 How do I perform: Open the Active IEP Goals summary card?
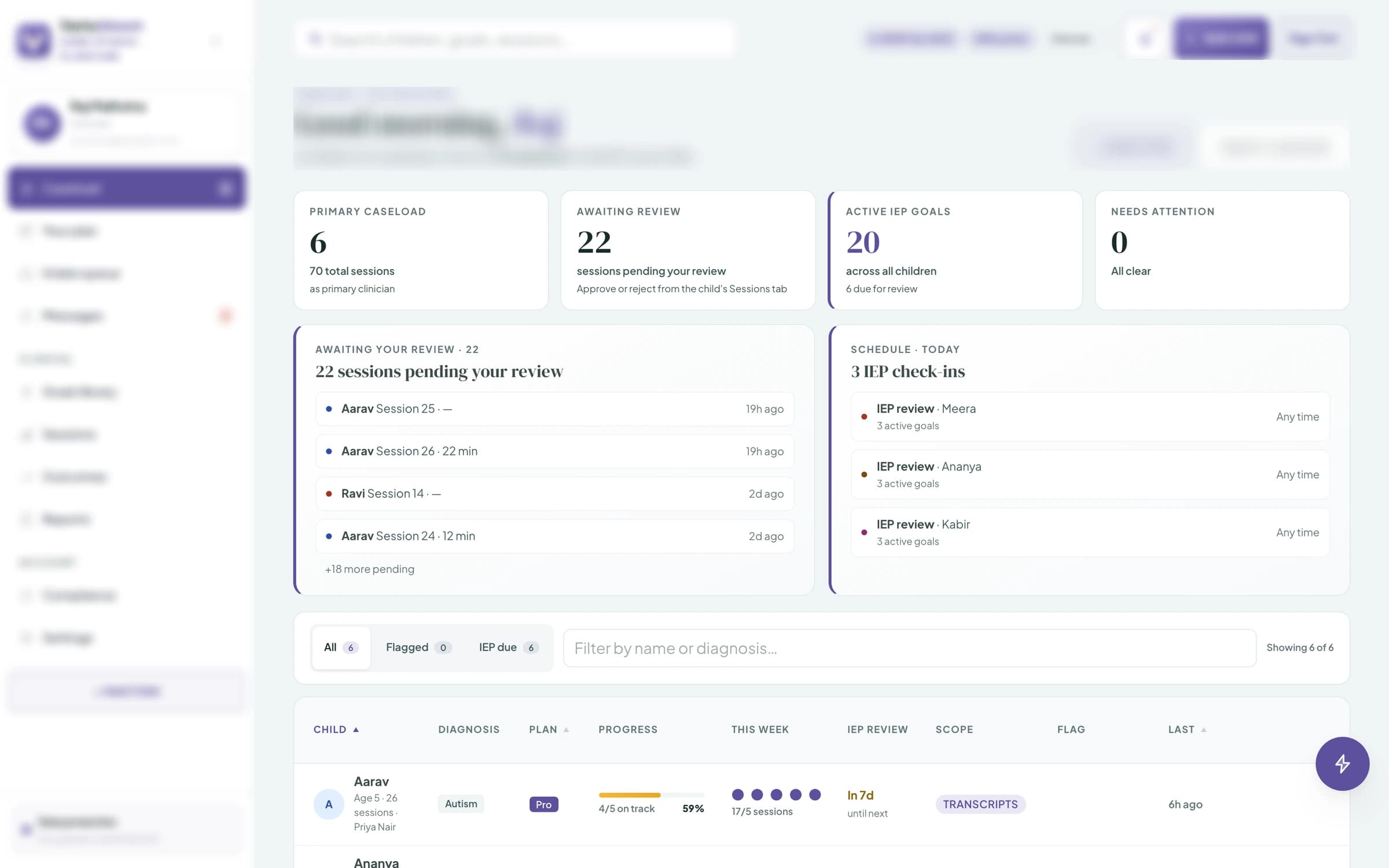pos(955,250)
